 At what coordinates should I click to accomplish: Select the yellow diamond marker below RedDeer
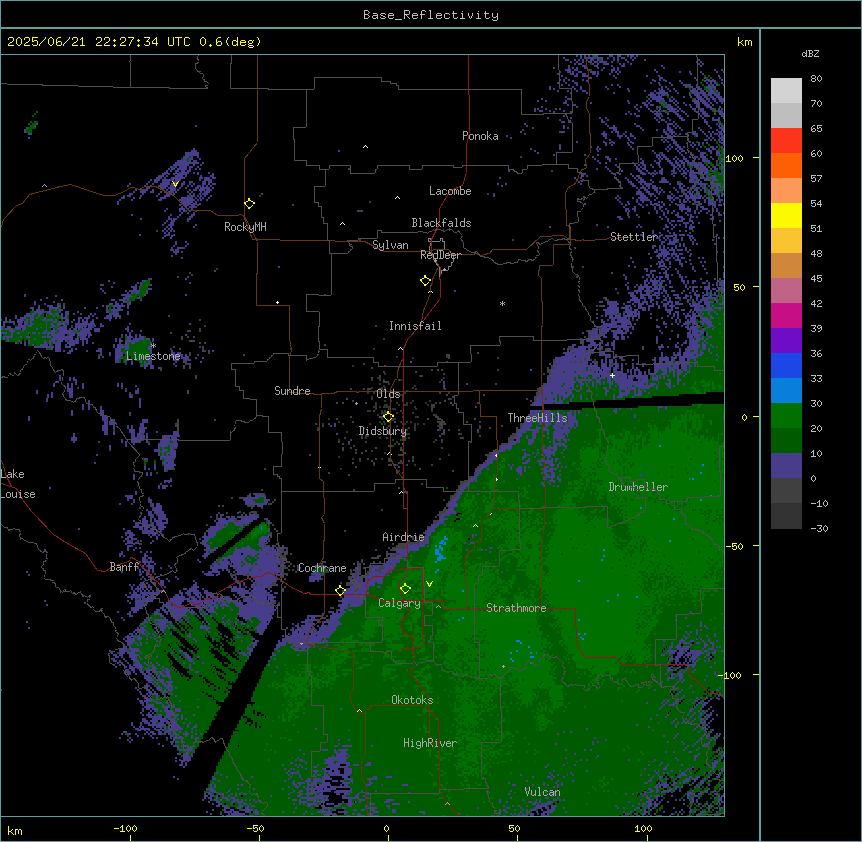[425, 280]
